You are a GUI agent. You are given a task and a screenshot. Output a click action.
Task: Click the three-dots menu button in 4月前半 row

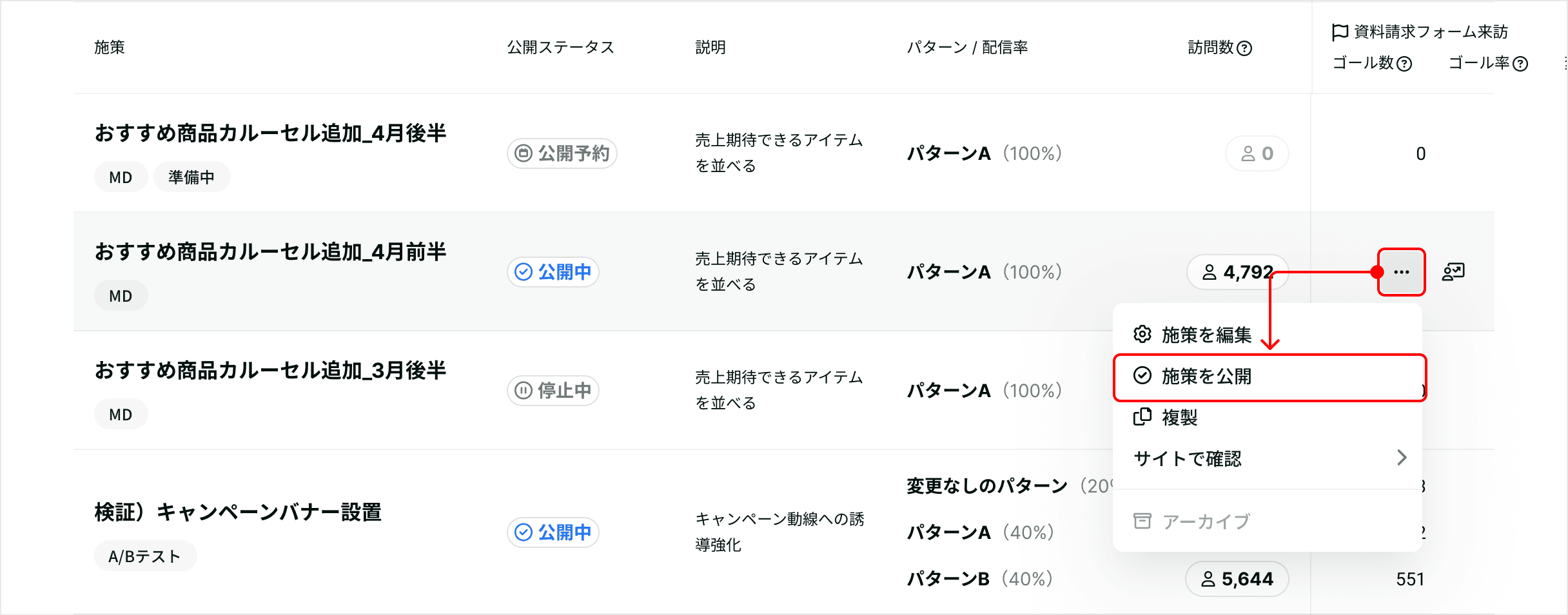coord(1401,272)
